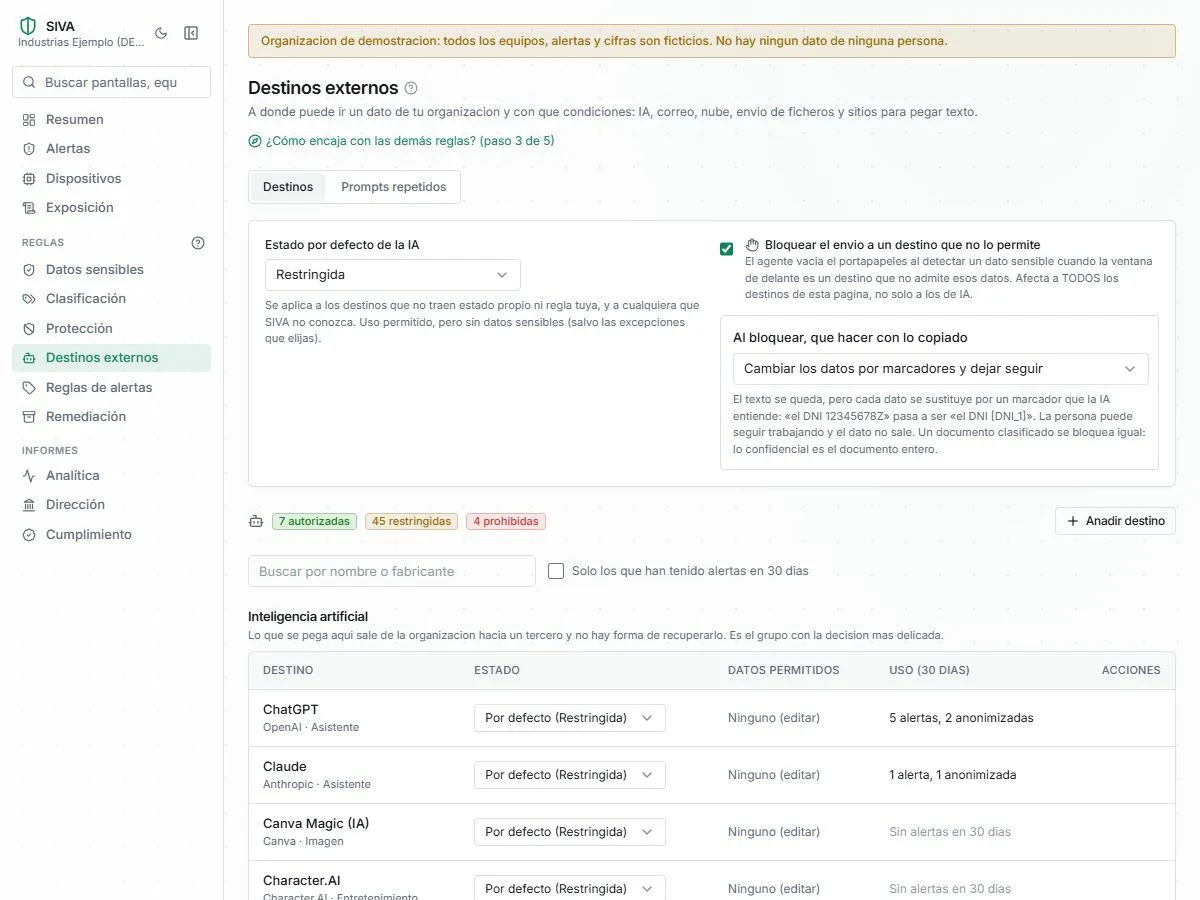The image size is (1200, 900).
Task: Click the DESTINO column header
Action: (x=288, y=670)
